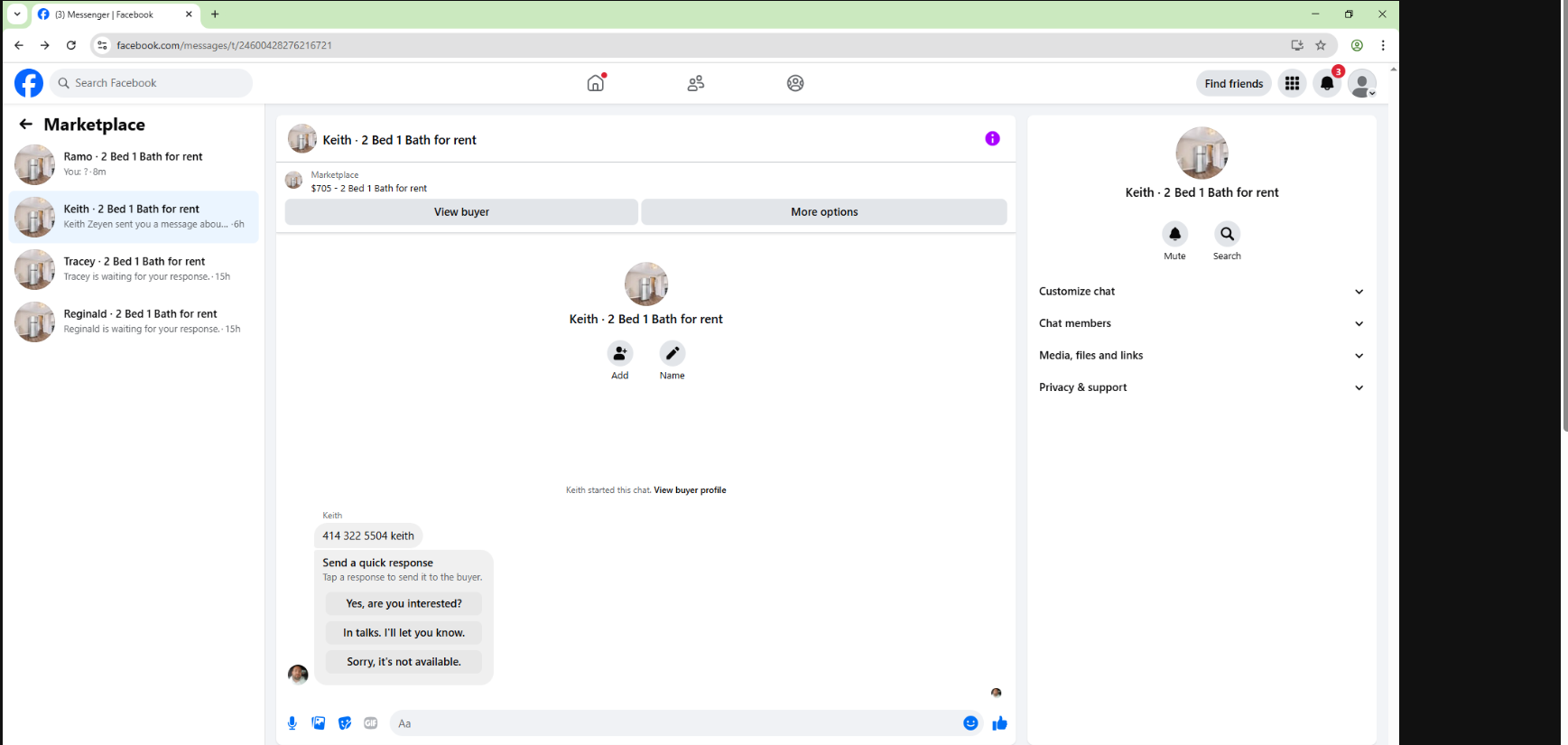
Task: Click the message text box
Action: coord(675,723)
